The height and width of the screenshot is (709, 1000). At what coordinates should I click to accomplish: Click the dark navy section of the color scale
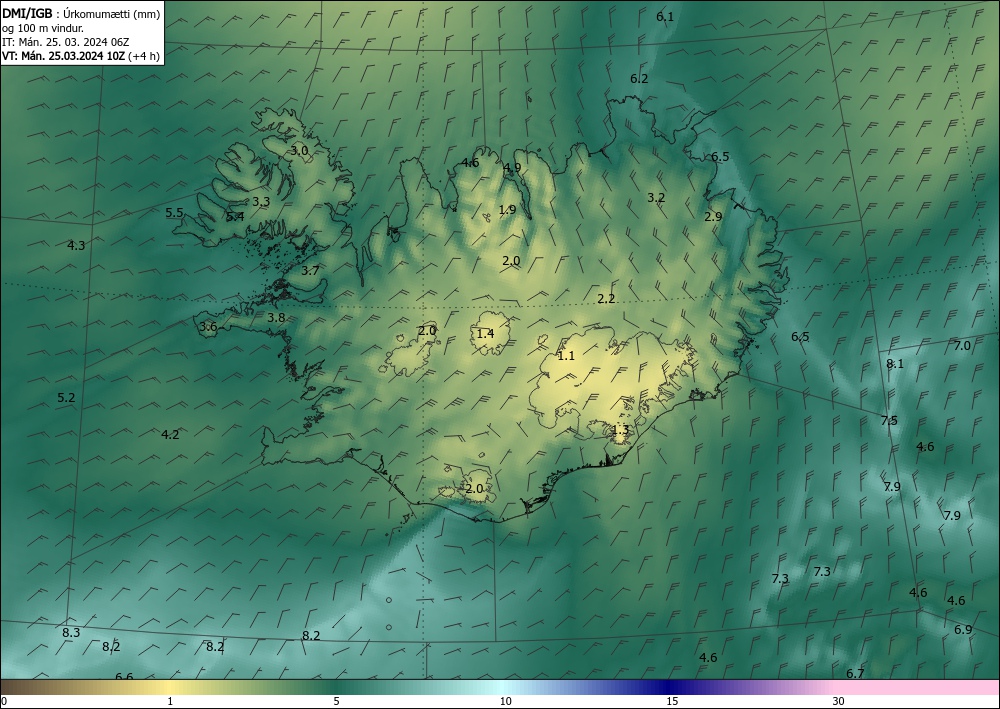670,687
